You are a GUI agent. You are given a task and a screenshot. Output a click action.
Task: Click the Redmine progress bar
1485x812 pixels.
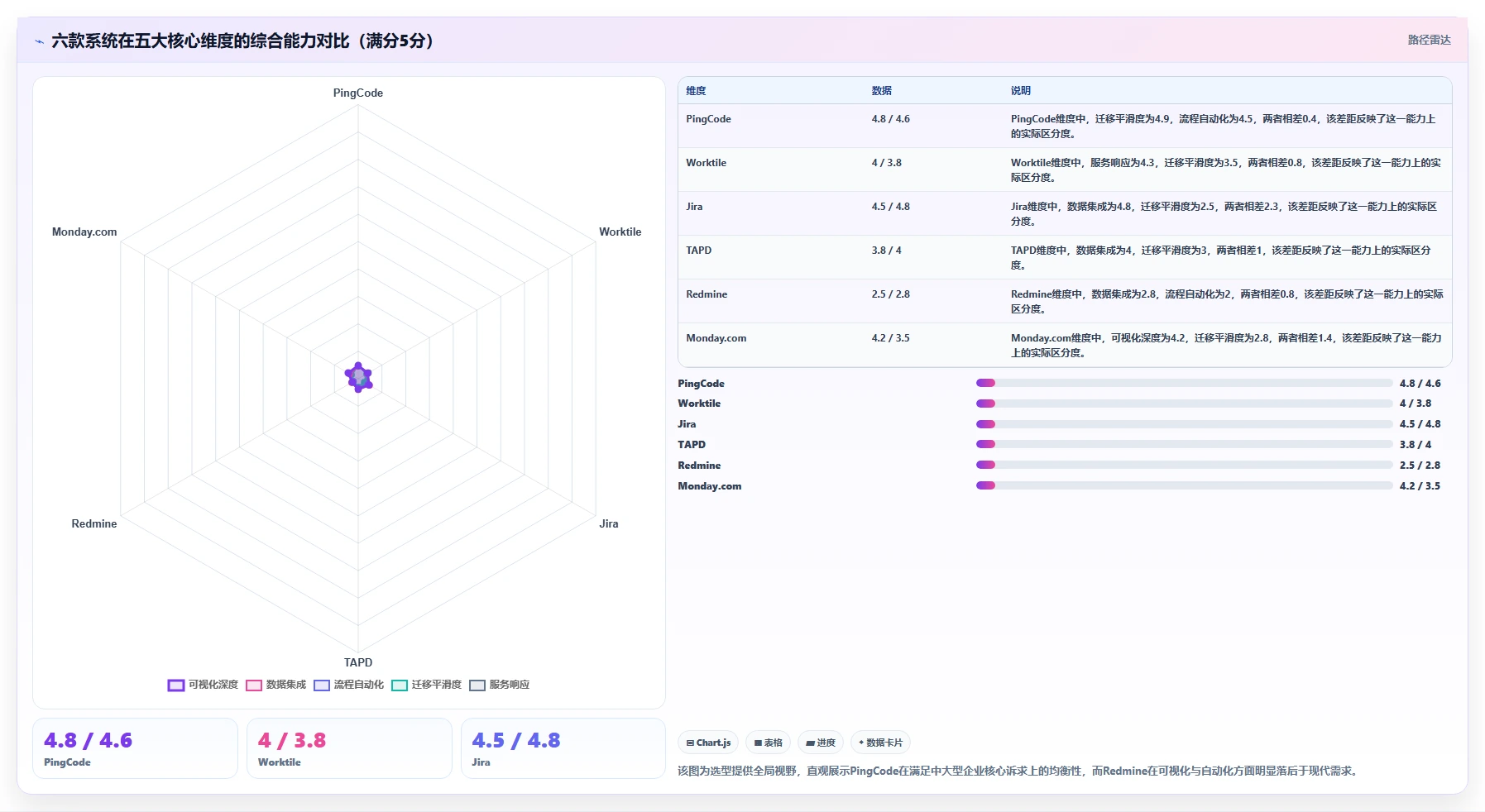click(x=1184, y=465)
